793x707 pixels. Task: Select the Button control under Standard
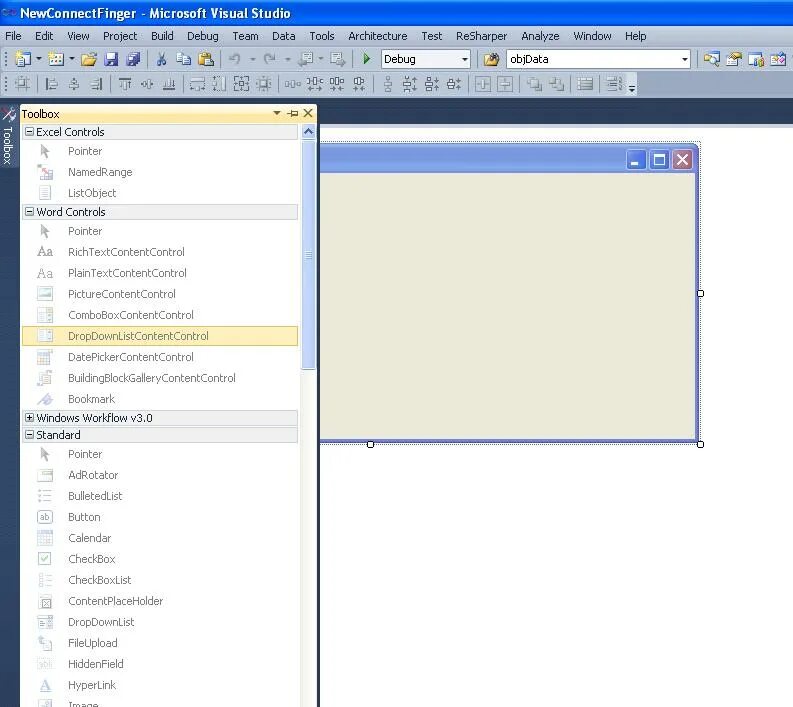coord(160,517)
